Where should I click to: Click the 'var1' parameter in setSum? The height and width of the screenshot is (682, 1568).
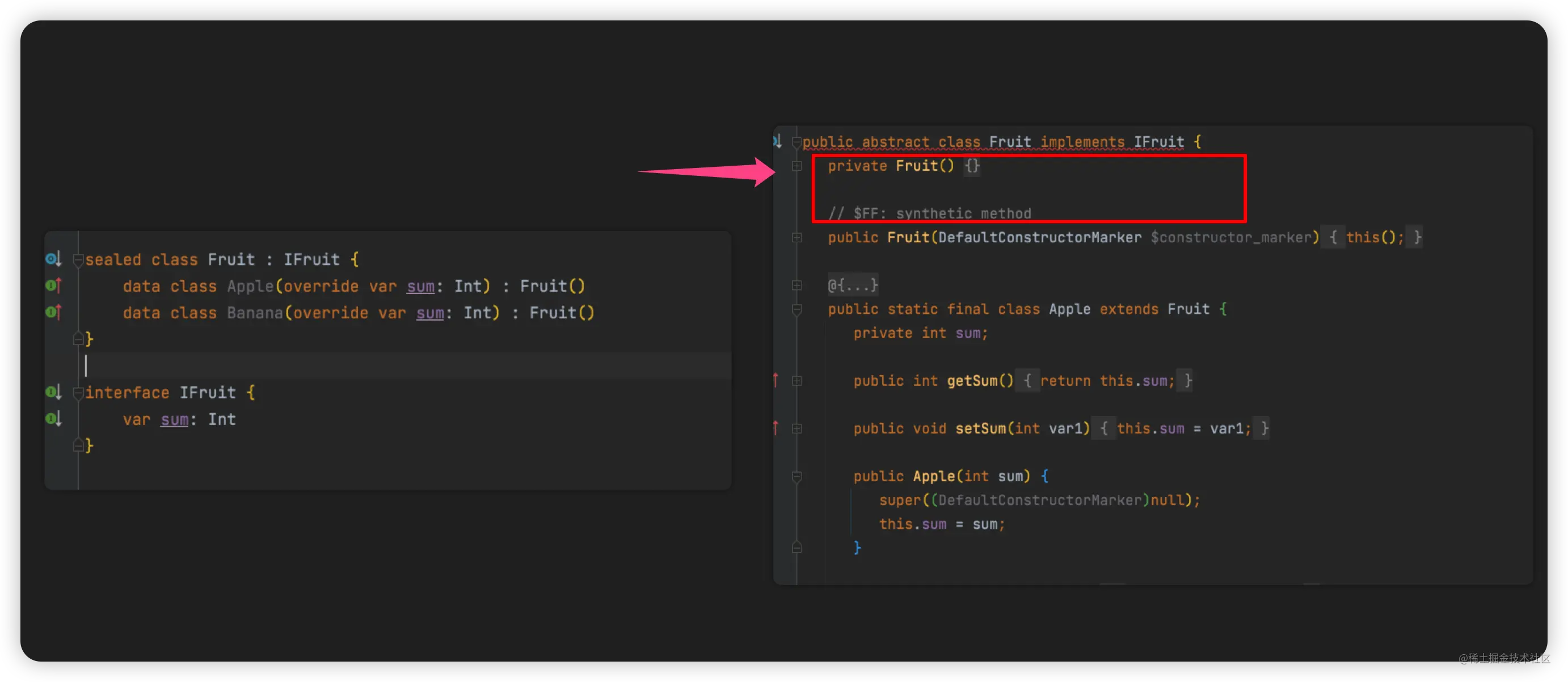(1065, 428)
